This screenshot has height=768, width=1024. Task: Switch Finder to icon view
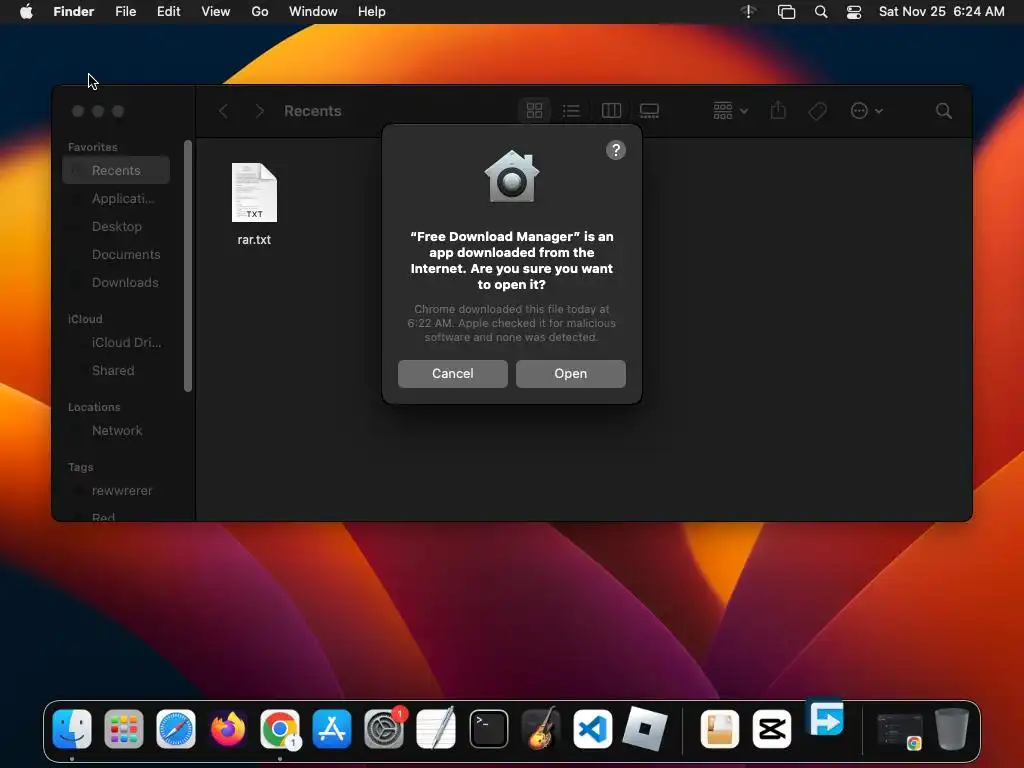[x=534, y=111]
